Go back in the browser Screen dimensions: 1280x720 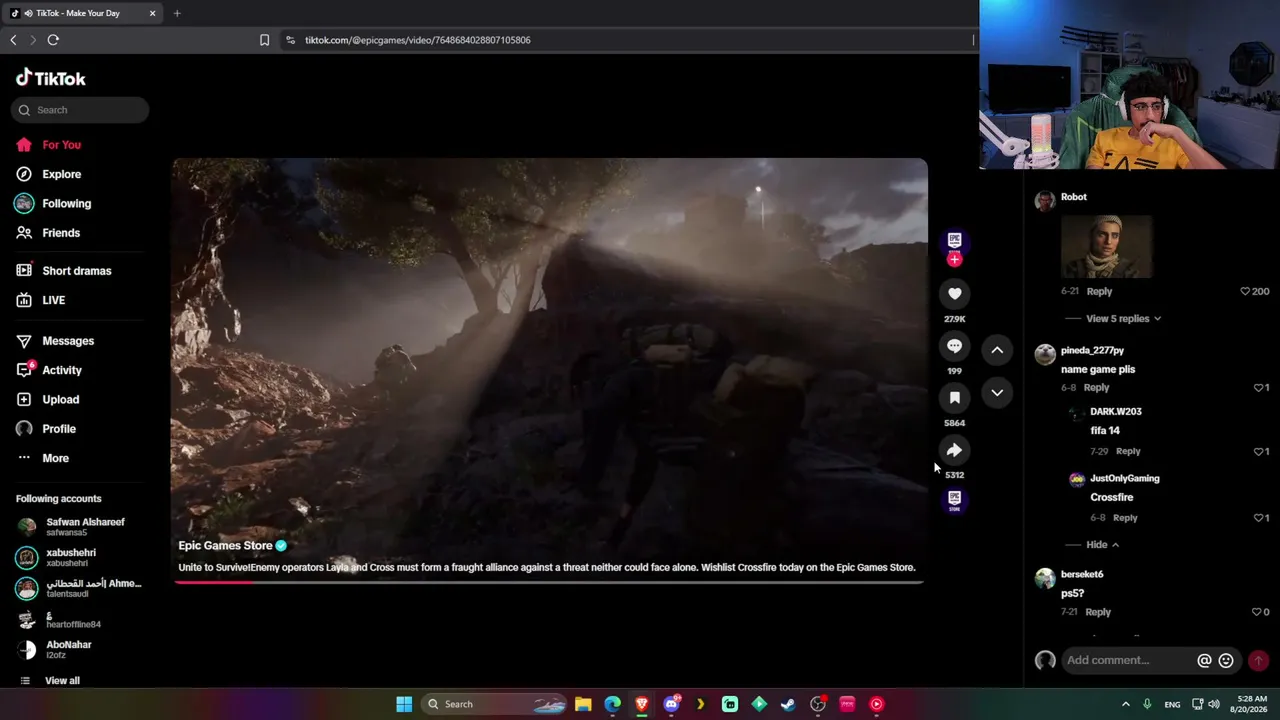[13, 40]
